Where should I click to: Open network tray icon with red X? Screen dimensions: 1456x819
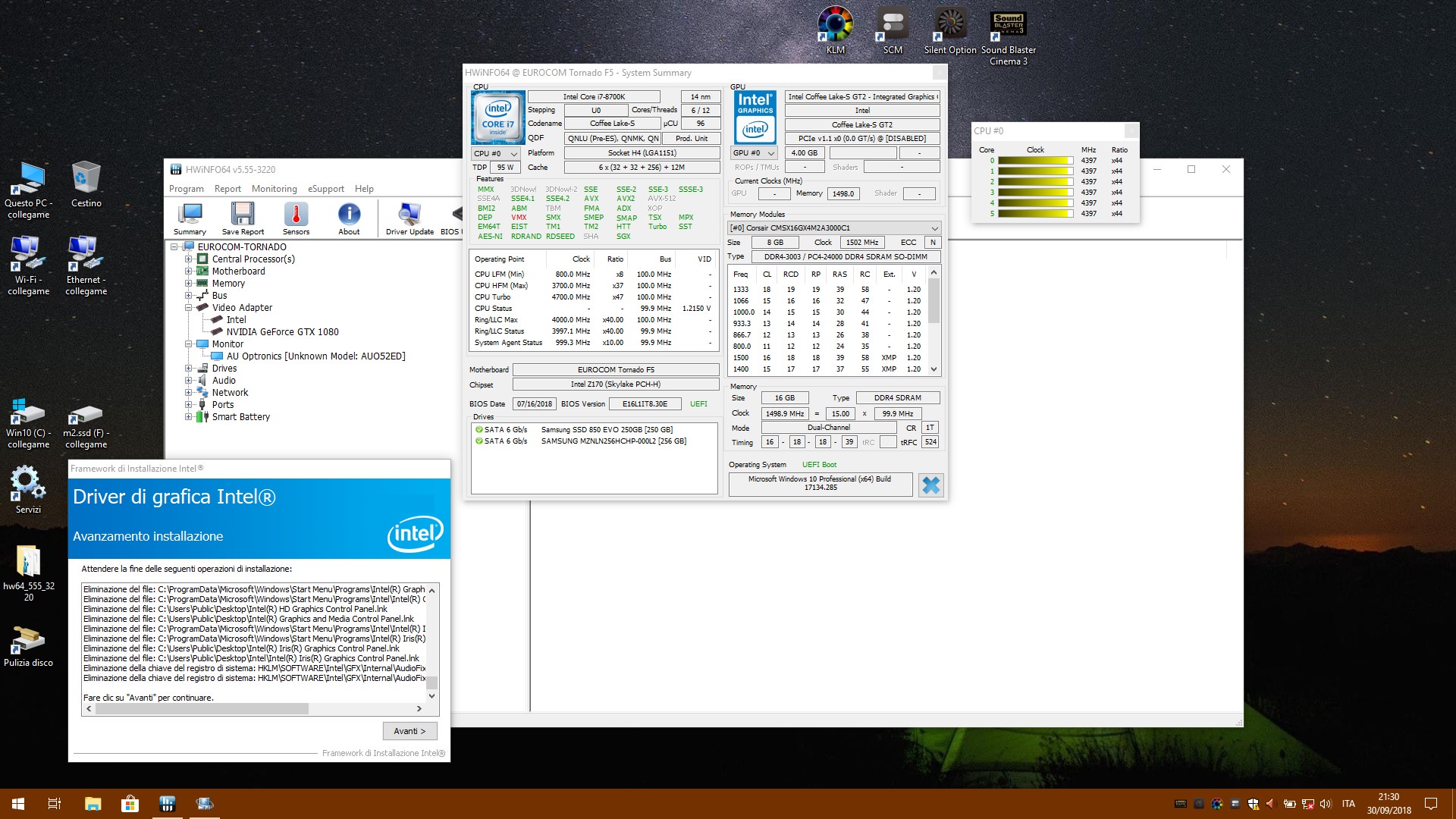tap(1307, 804)
